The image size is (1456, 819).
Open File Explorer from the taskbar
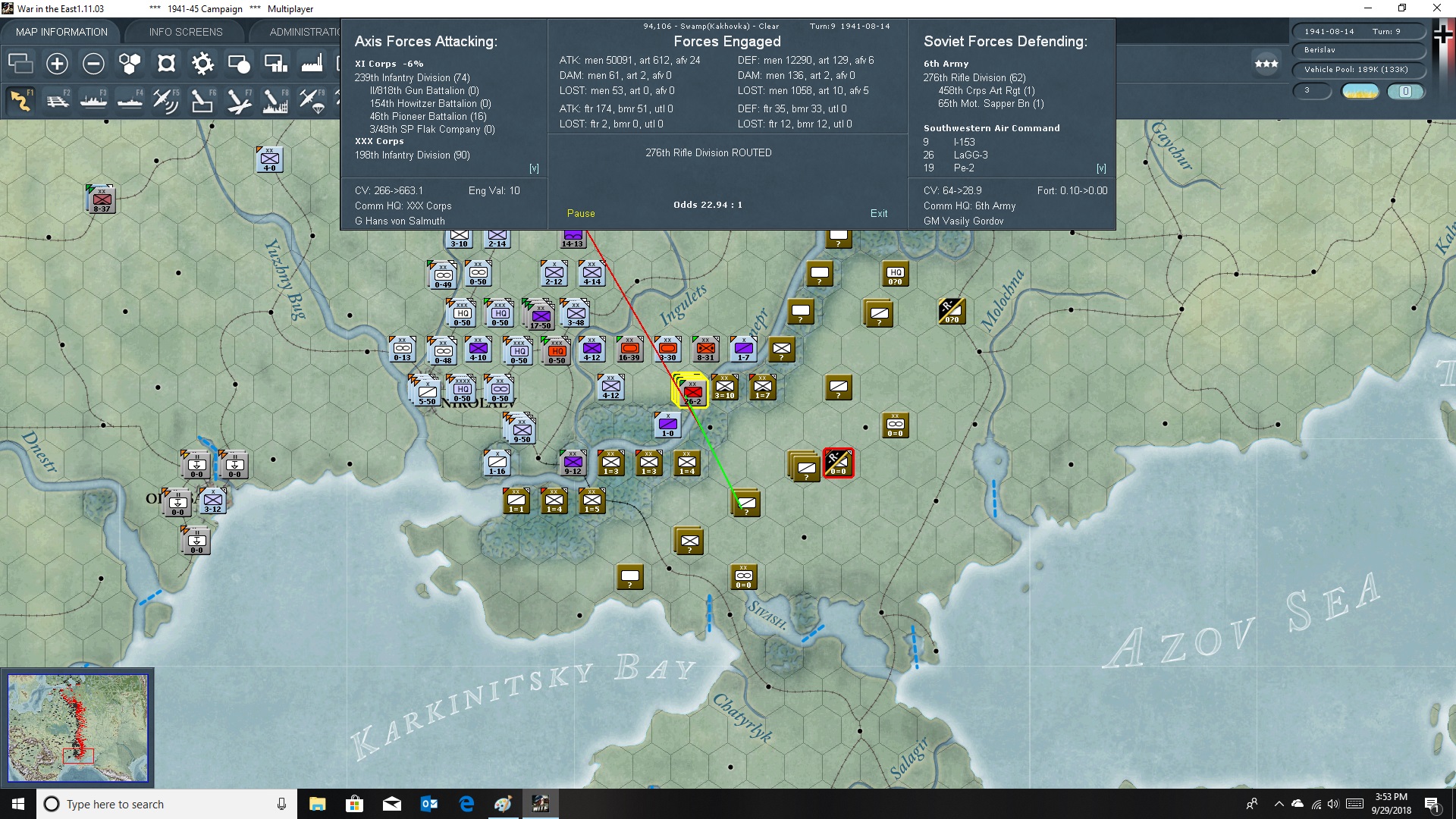(317, 804)
